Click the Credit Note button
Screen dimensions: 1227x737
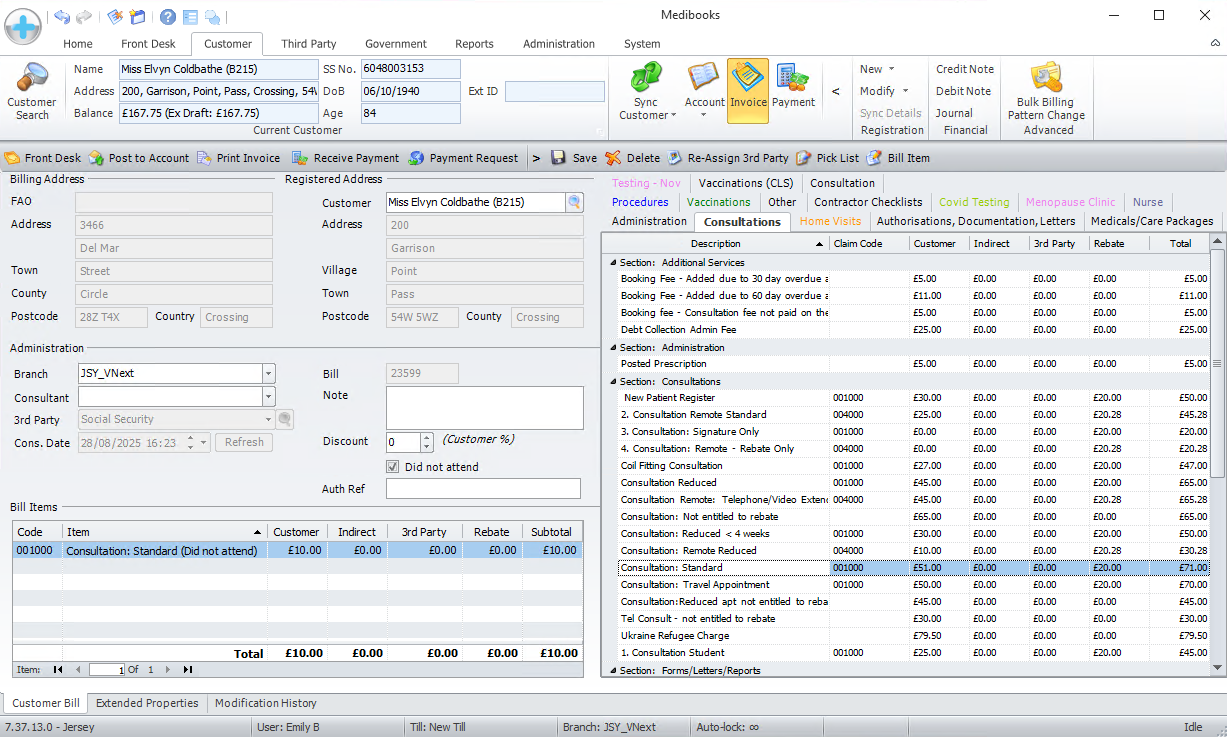pyautogui.click(x=964, y=69)
